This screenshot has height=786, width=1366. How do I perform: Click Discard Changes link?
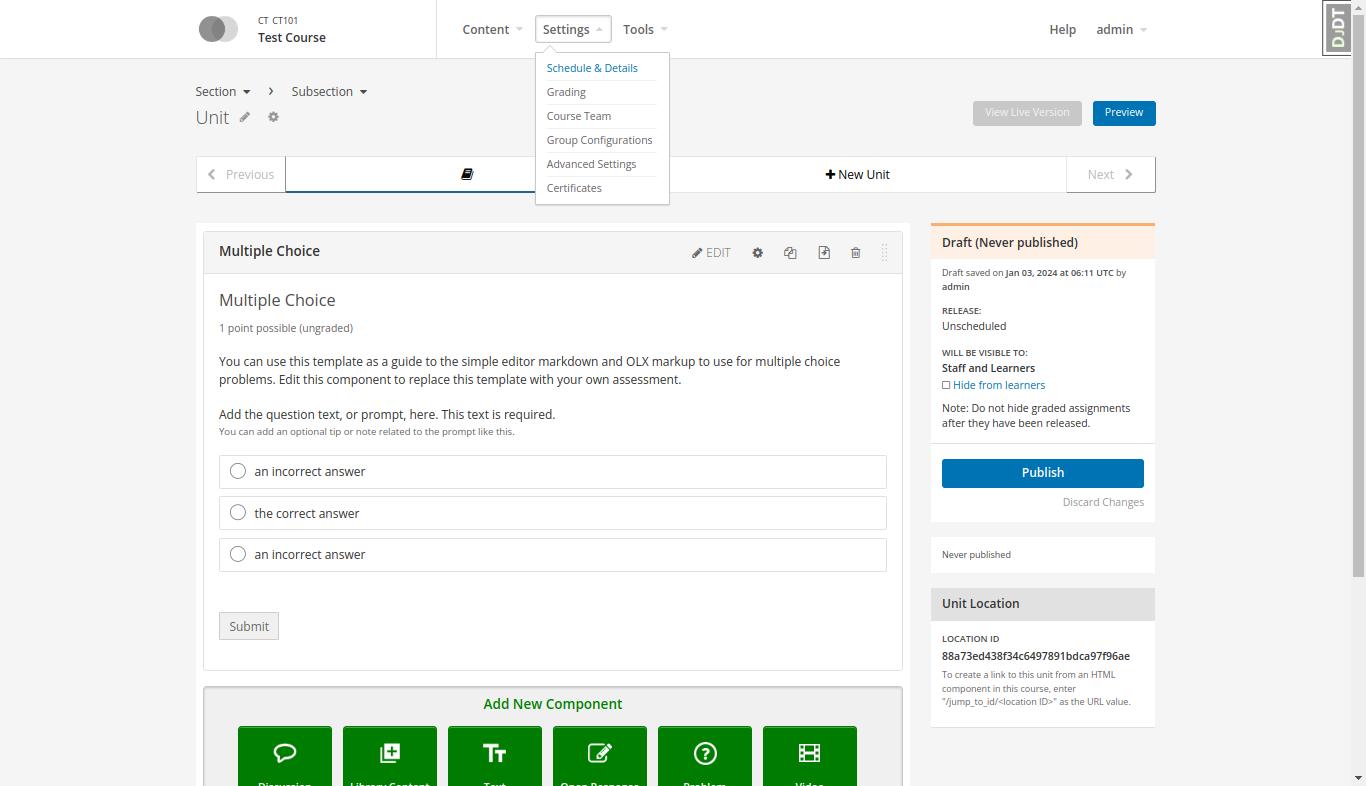[1103, 502]
